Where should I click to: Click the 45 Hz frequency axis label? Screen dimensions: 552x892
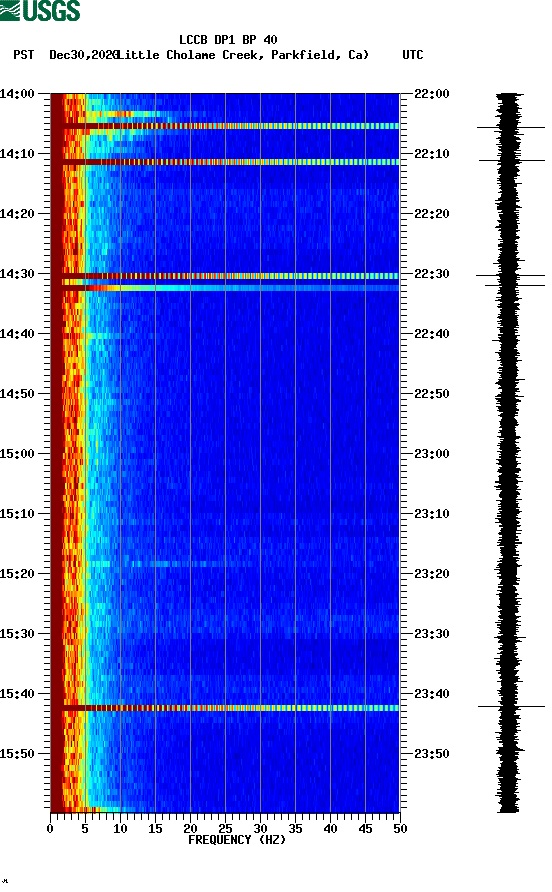pos(365,829)
